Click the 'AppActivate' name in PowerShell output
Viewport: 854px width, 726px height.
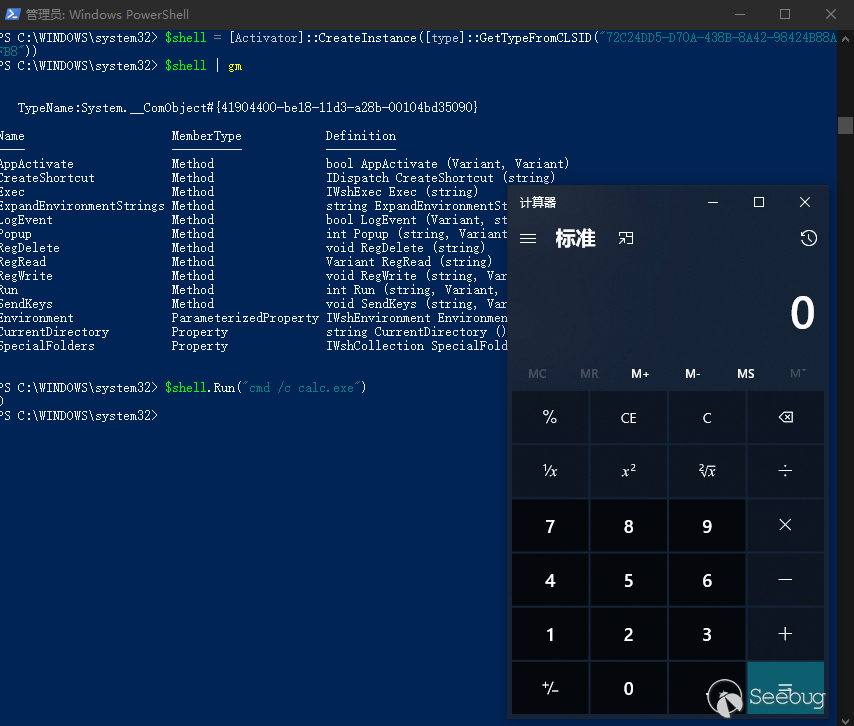(36, 164)
